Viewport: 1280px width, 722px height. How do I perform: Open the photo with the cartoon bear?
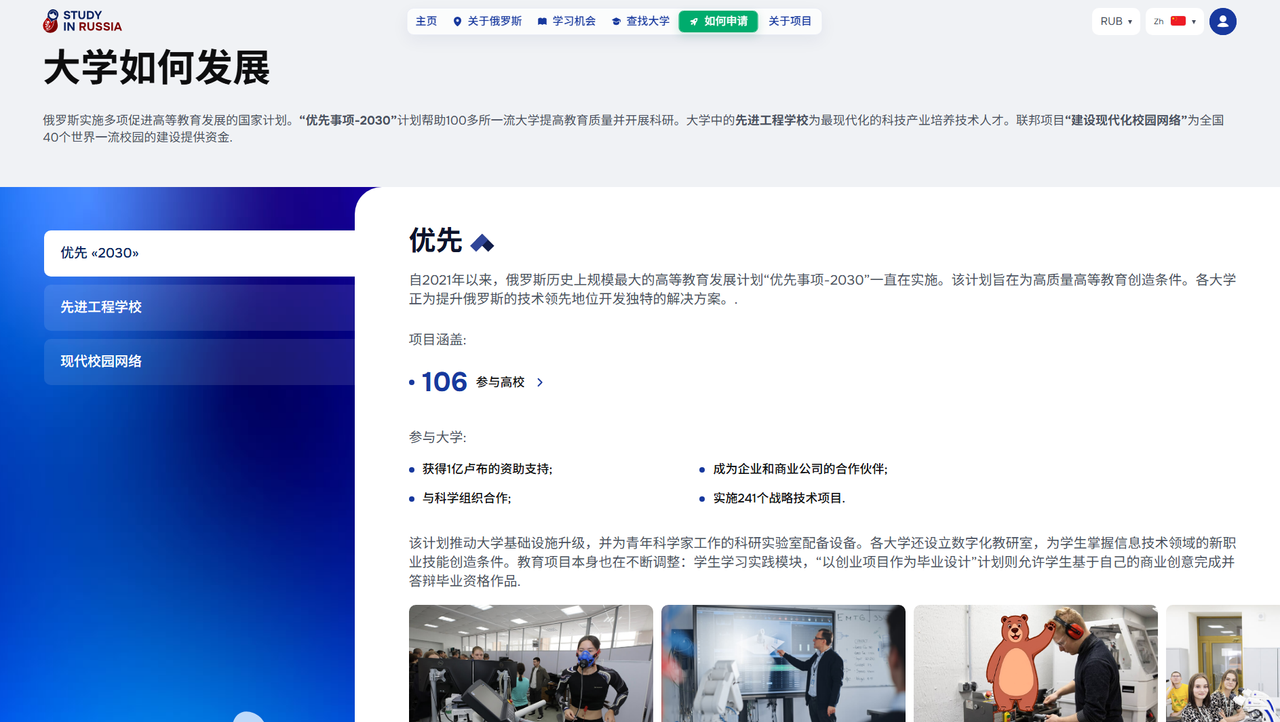pyautogui.click(x=1036, y=663)
